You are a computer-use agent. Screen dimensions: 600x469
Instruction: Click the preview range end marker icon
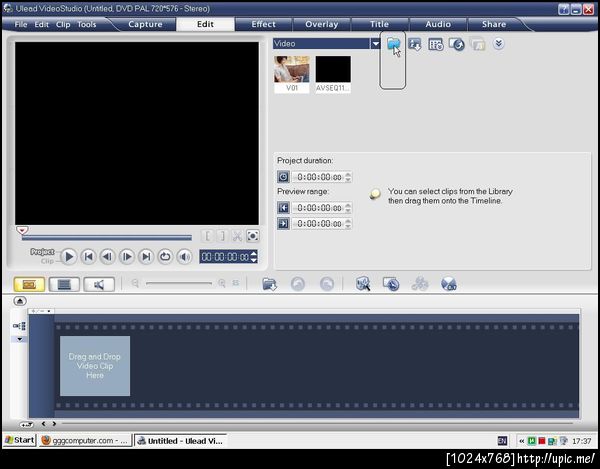[283, 223]
